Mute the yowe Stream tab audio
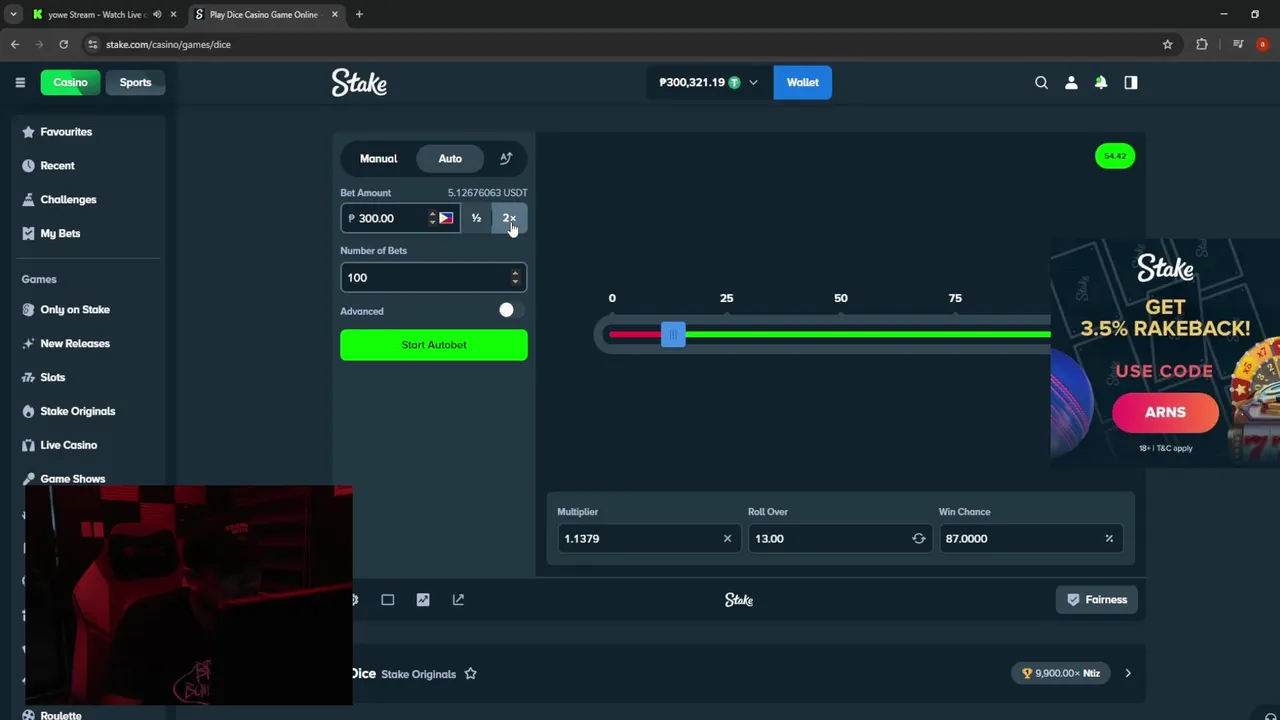The height and width of the screenshot is (720, 1280). point(157,14)
